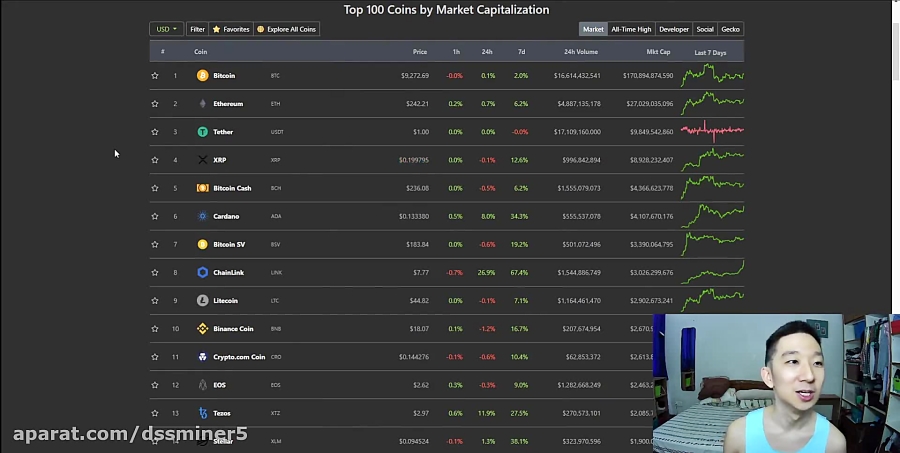Toggle the EOS favorite star
Viewport: 900px width, 453px height.
point(154,385)
